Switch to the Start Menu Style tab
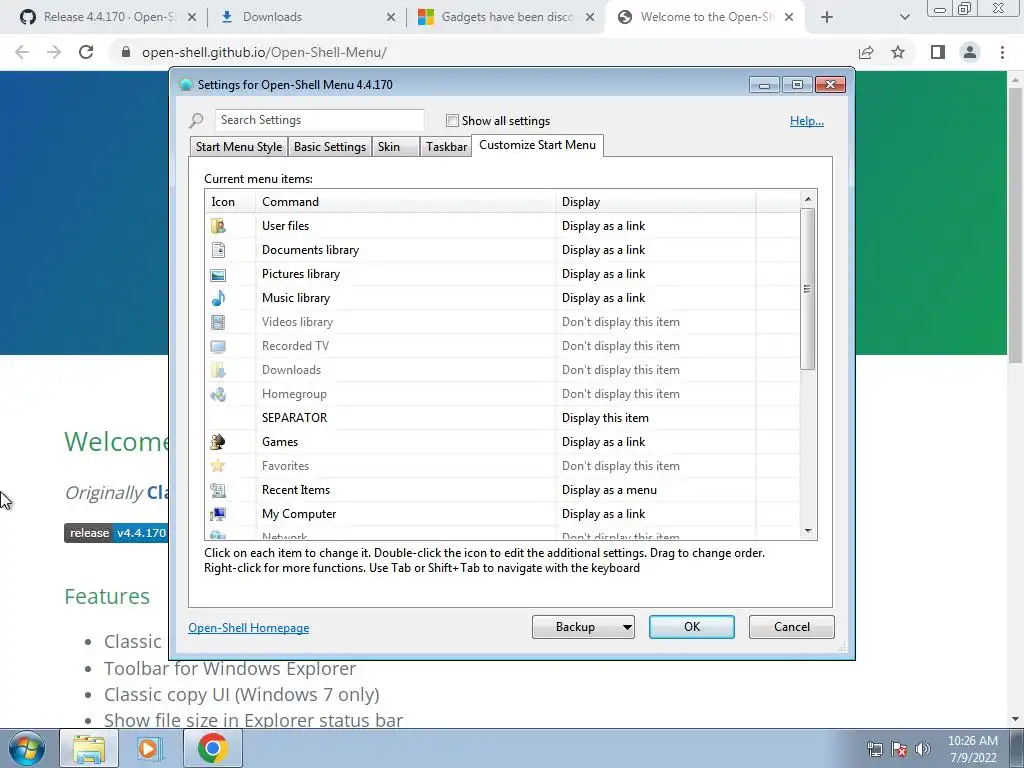1024x768 pixels. (239, 147)
